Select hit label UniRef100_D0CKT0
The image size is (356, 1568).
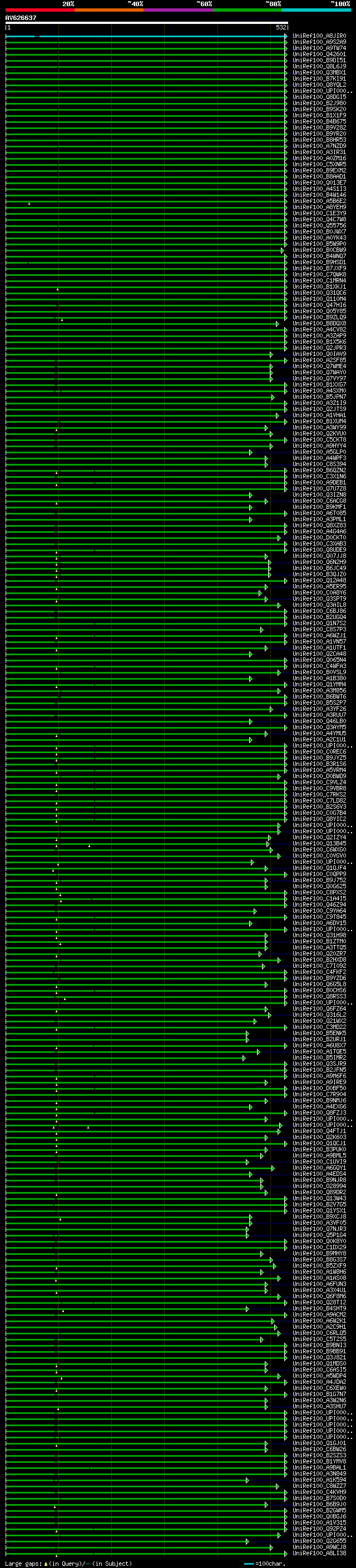click(319, 538)
